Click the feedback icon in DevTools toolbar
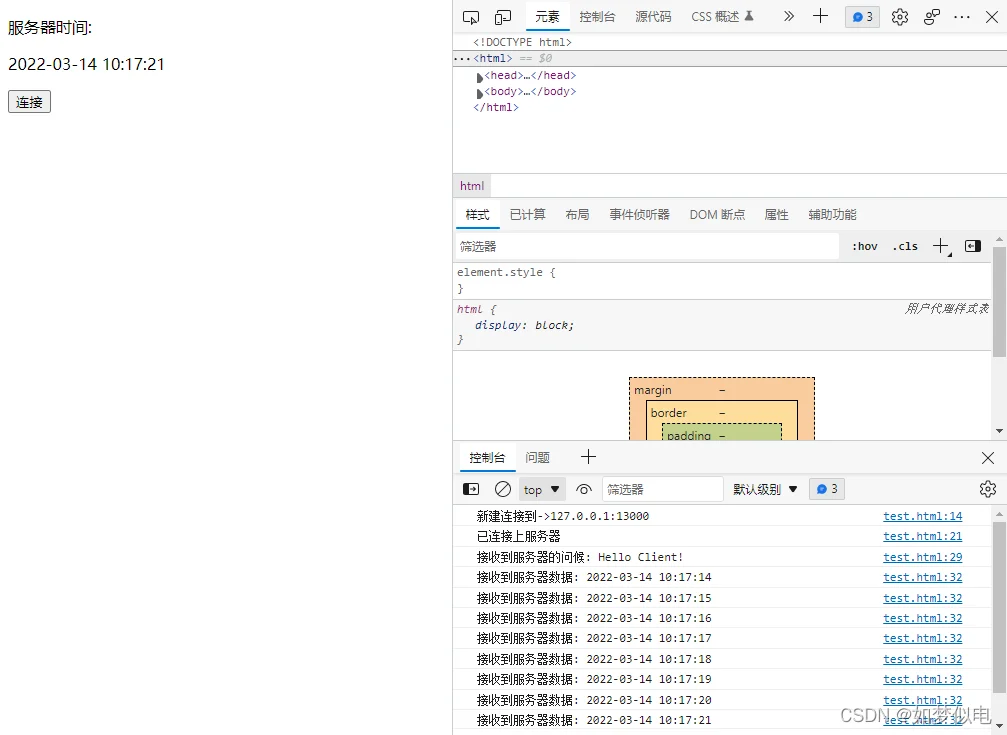 (931, 17)
